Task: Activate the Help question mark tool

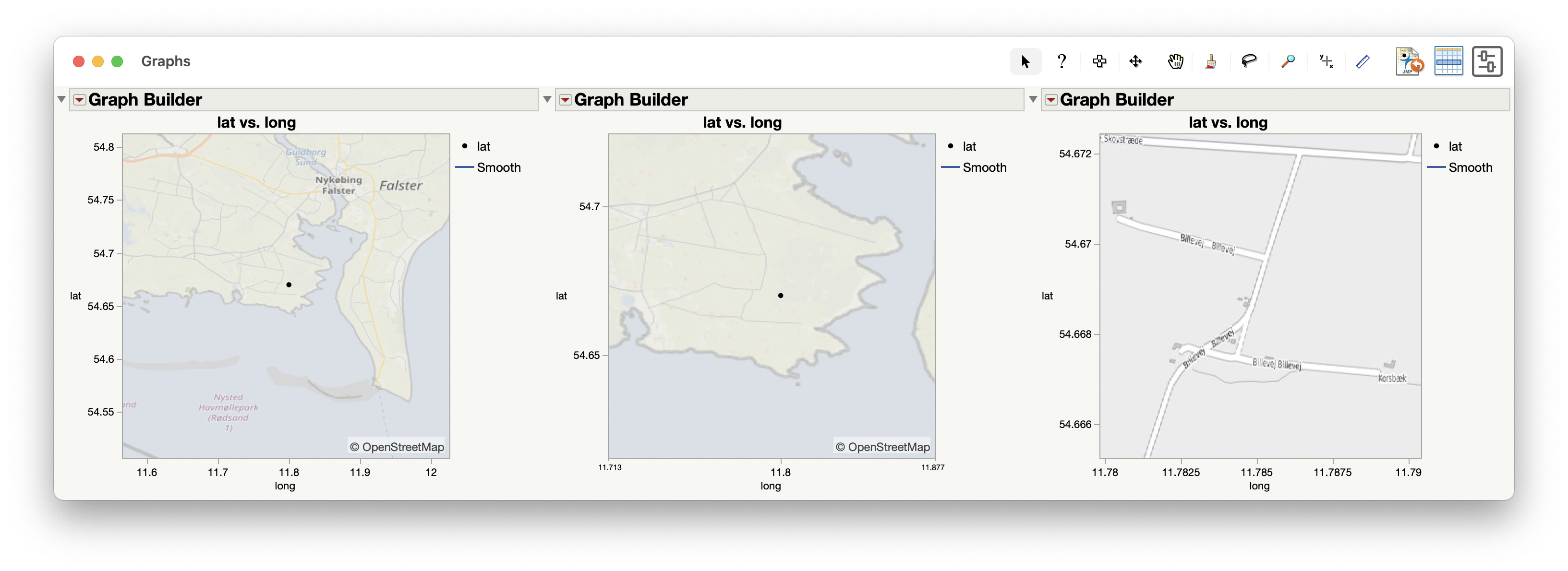Action: (x=1062, y=61)
